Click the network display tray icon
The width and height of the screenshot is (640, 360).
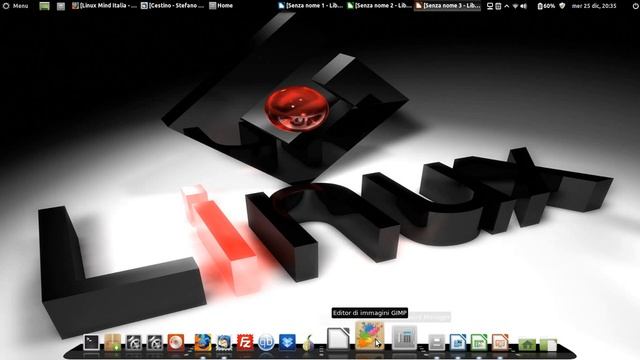point(490,6)
